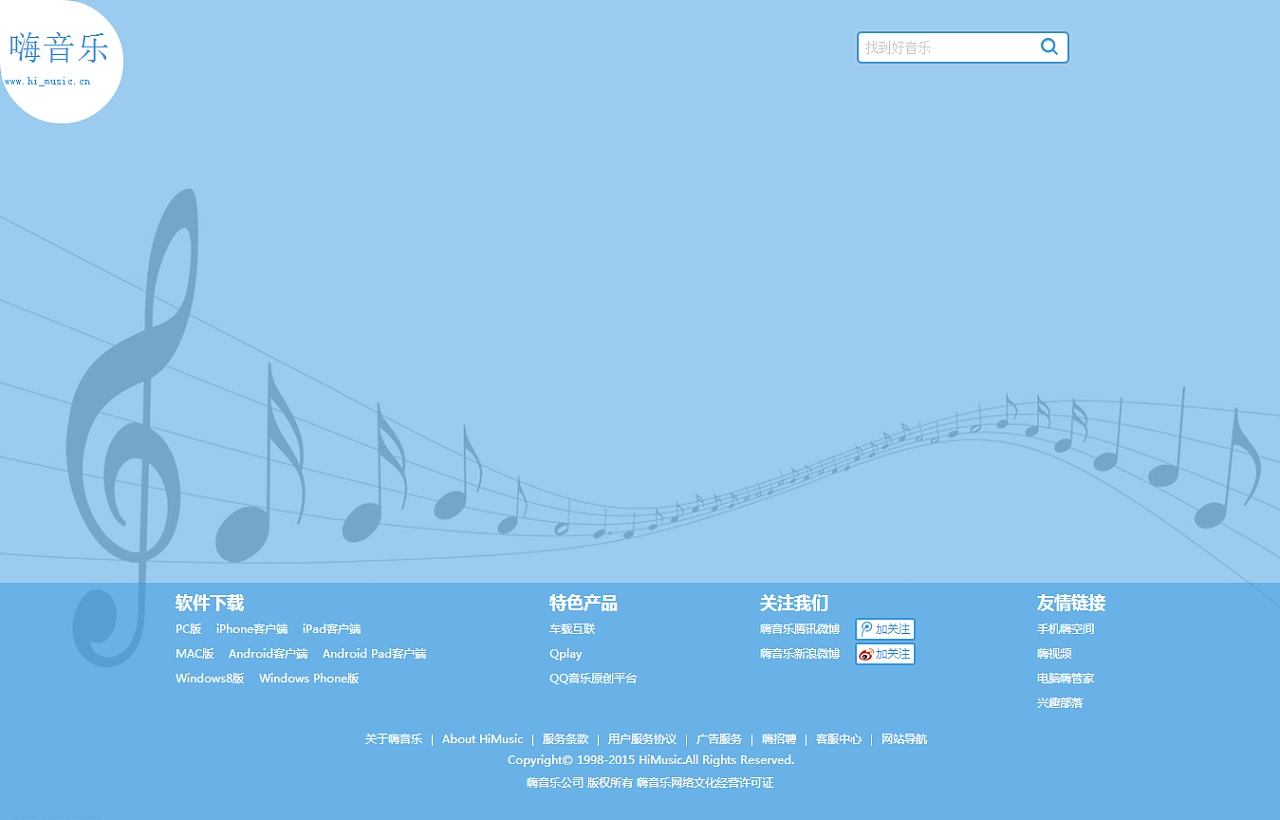Open the 车载互联 product link

(x=572, y=629)
